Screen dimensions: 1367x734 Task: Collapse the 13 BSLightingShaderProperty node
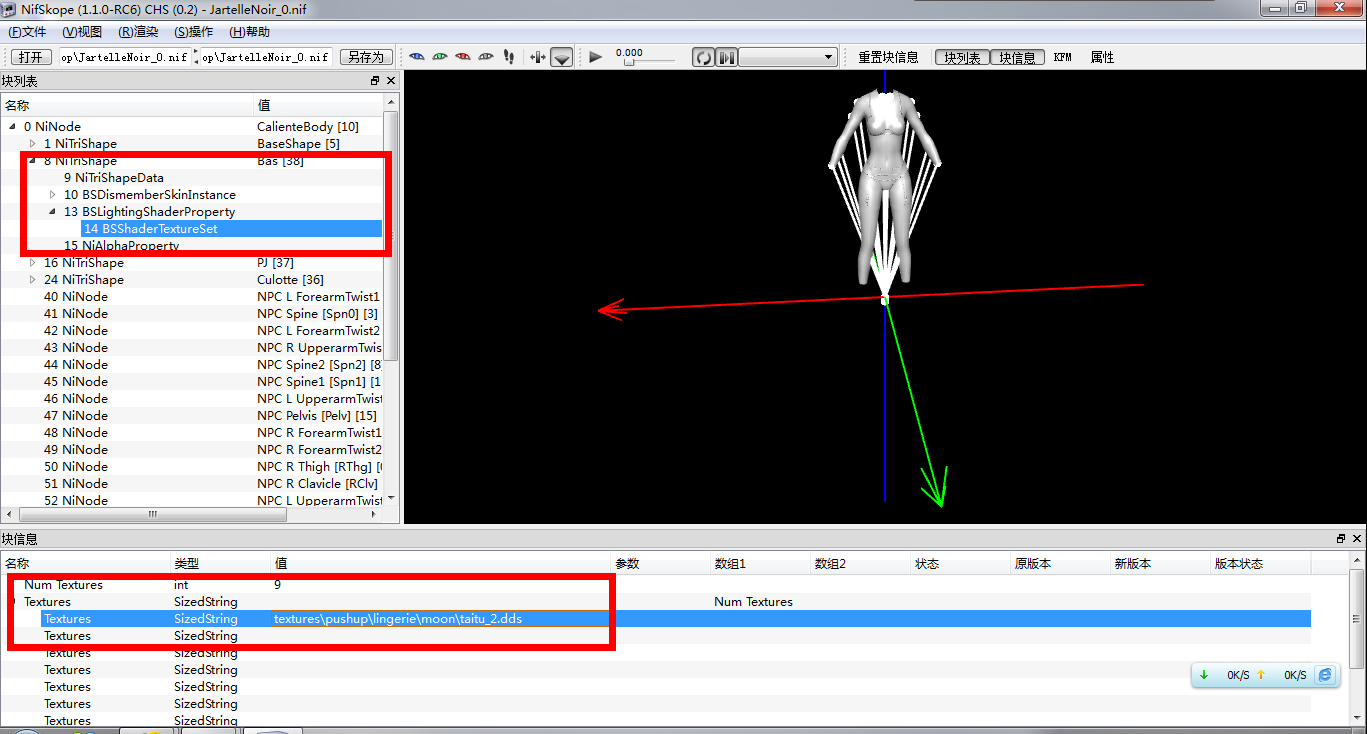53,212
